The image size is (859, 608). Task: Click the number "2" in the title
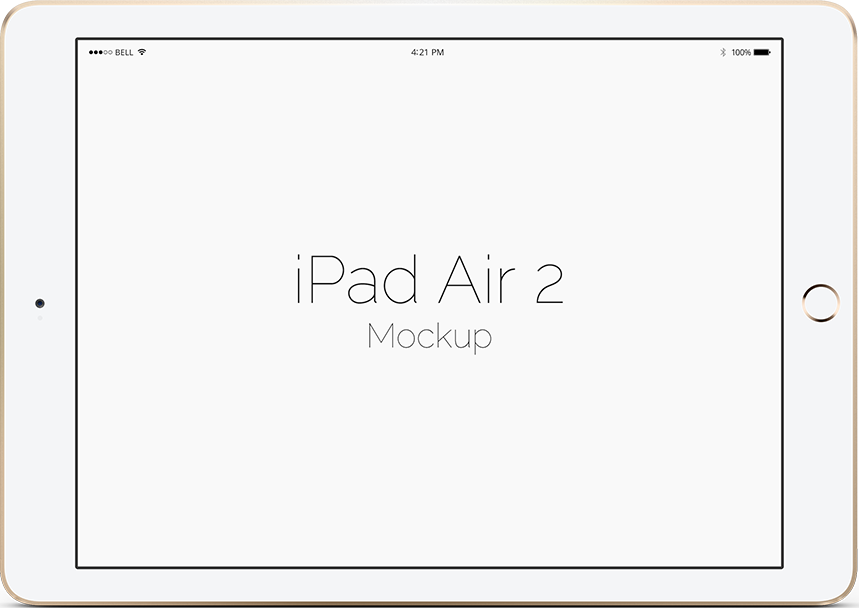(549, 283)
